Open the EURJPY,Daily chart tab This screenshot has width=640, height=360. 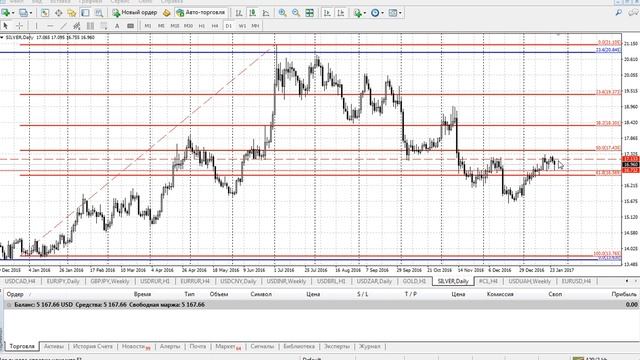pos(63,281)
